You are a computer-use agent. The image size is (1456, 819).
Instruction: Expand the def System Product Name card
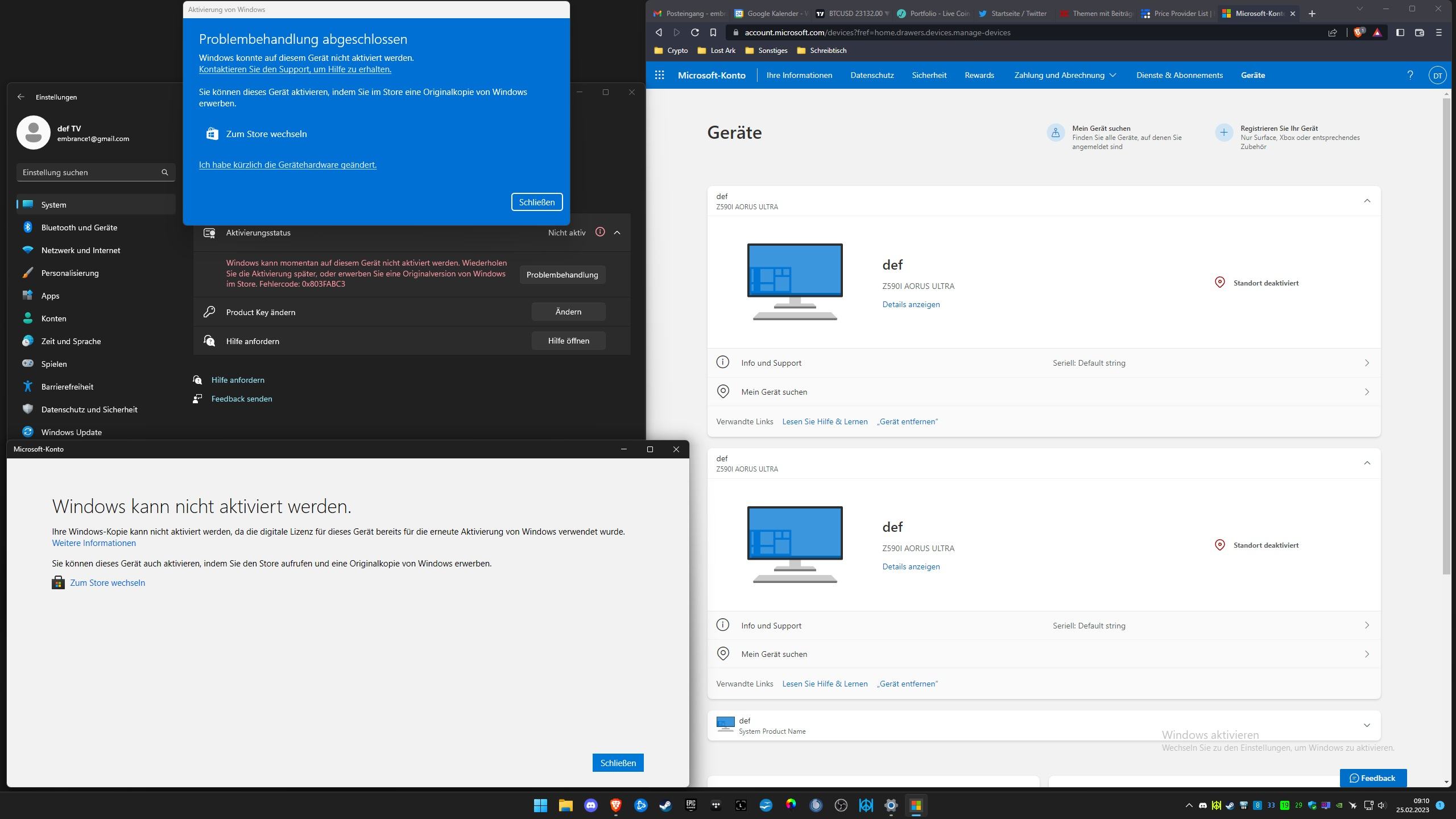pos(1367,725)
